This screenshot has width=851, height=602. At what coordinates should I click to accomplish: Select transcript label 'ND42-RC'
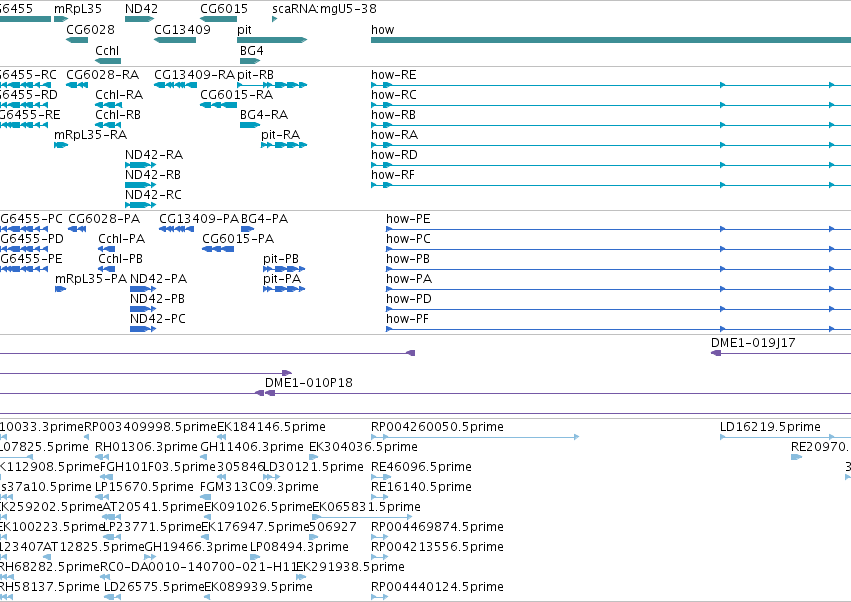153,195
